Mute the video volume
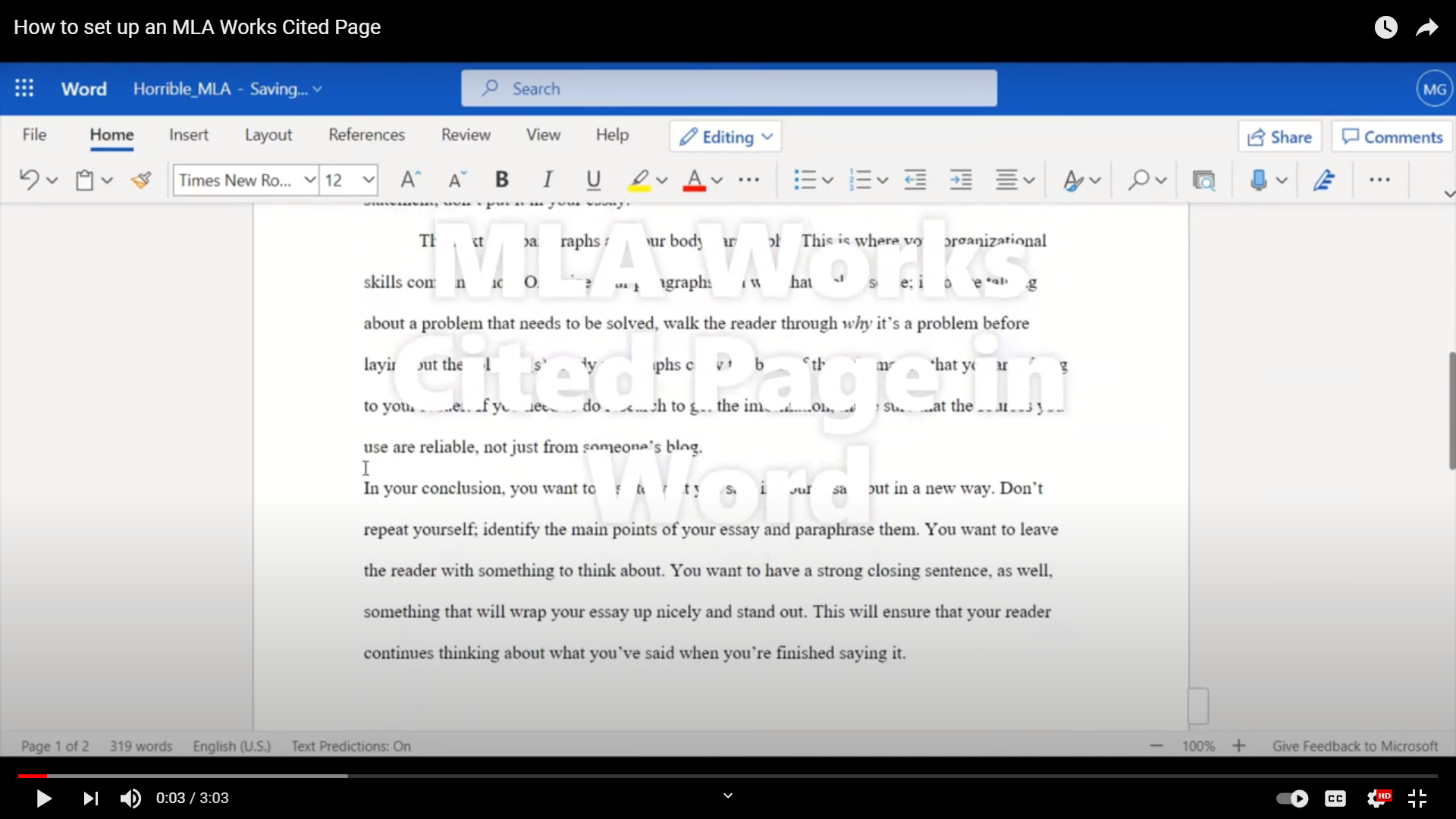 pos(130,799)
